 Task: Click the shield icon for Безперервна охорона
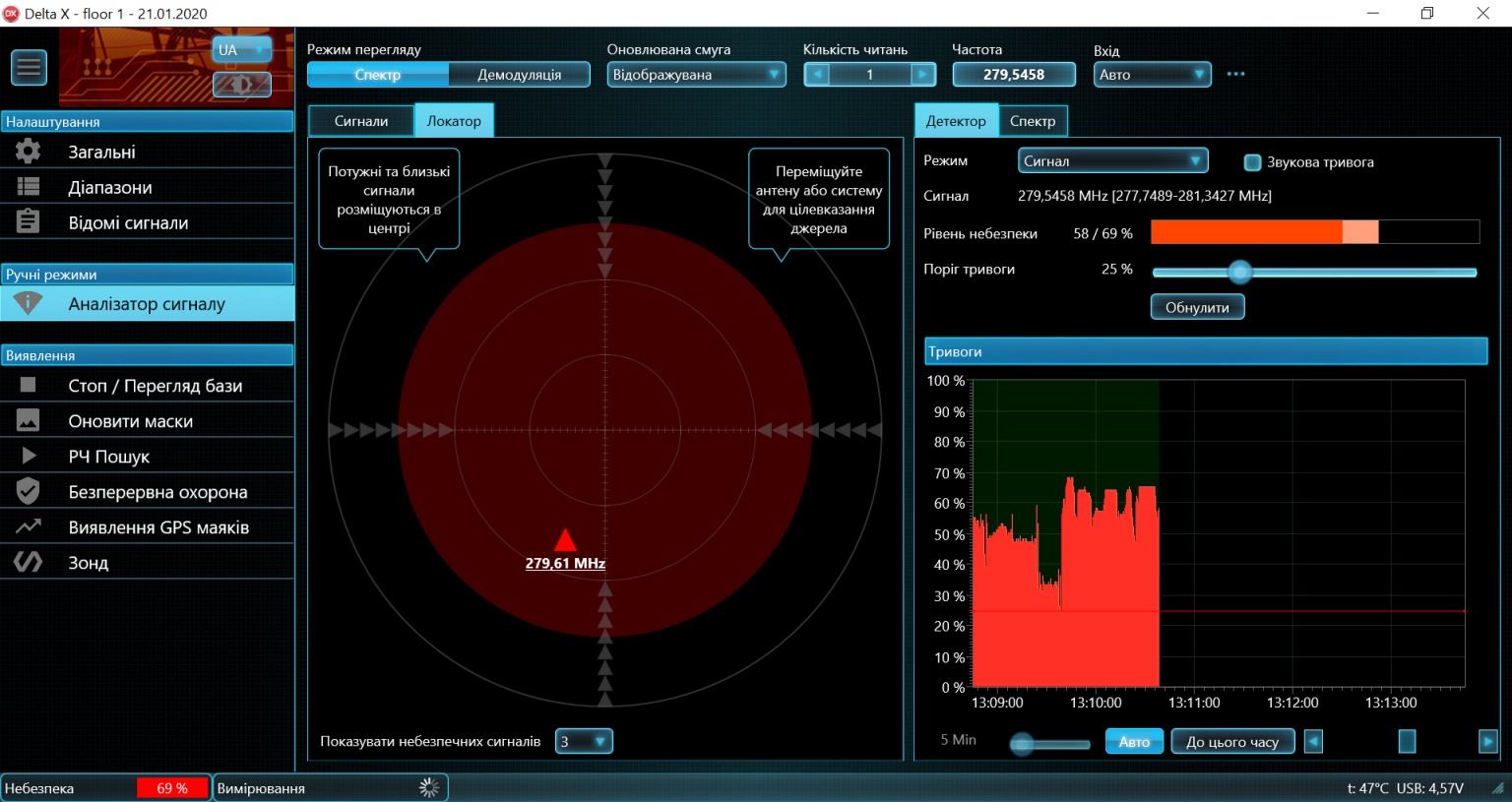pyautogui.click(x=28, y=491)
